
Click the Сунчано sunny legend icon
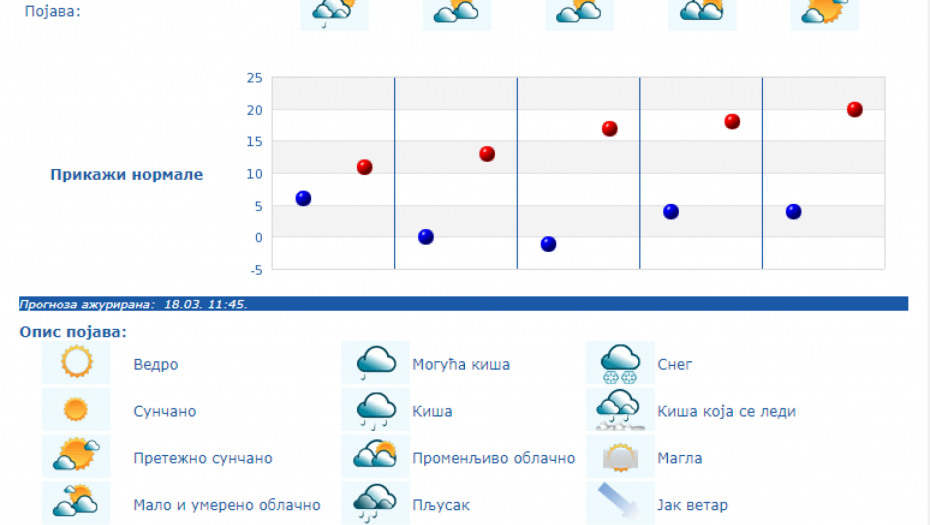76,409
